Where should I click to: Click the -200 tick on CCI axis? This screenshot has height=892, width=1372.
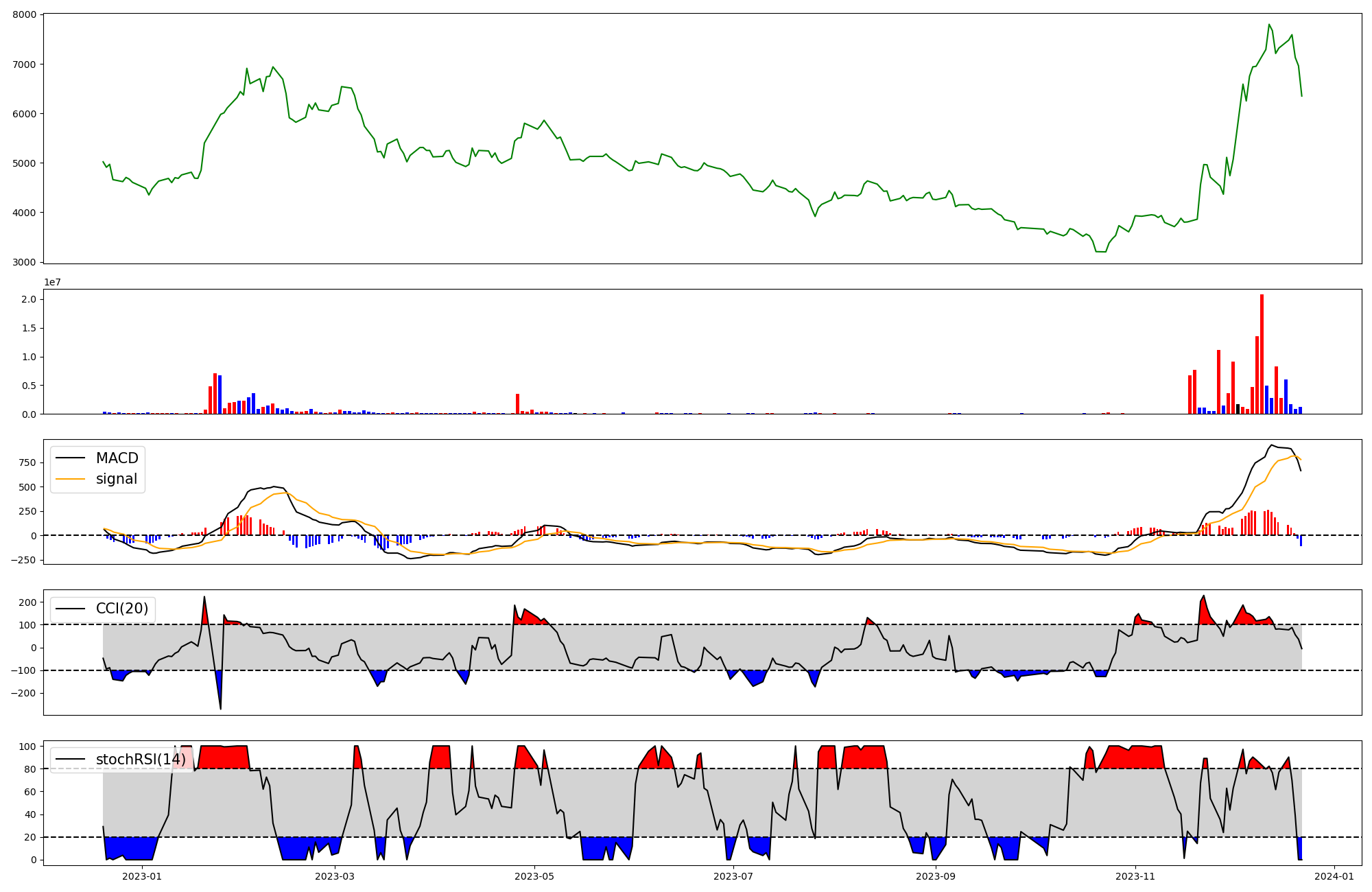coord(23,693)
